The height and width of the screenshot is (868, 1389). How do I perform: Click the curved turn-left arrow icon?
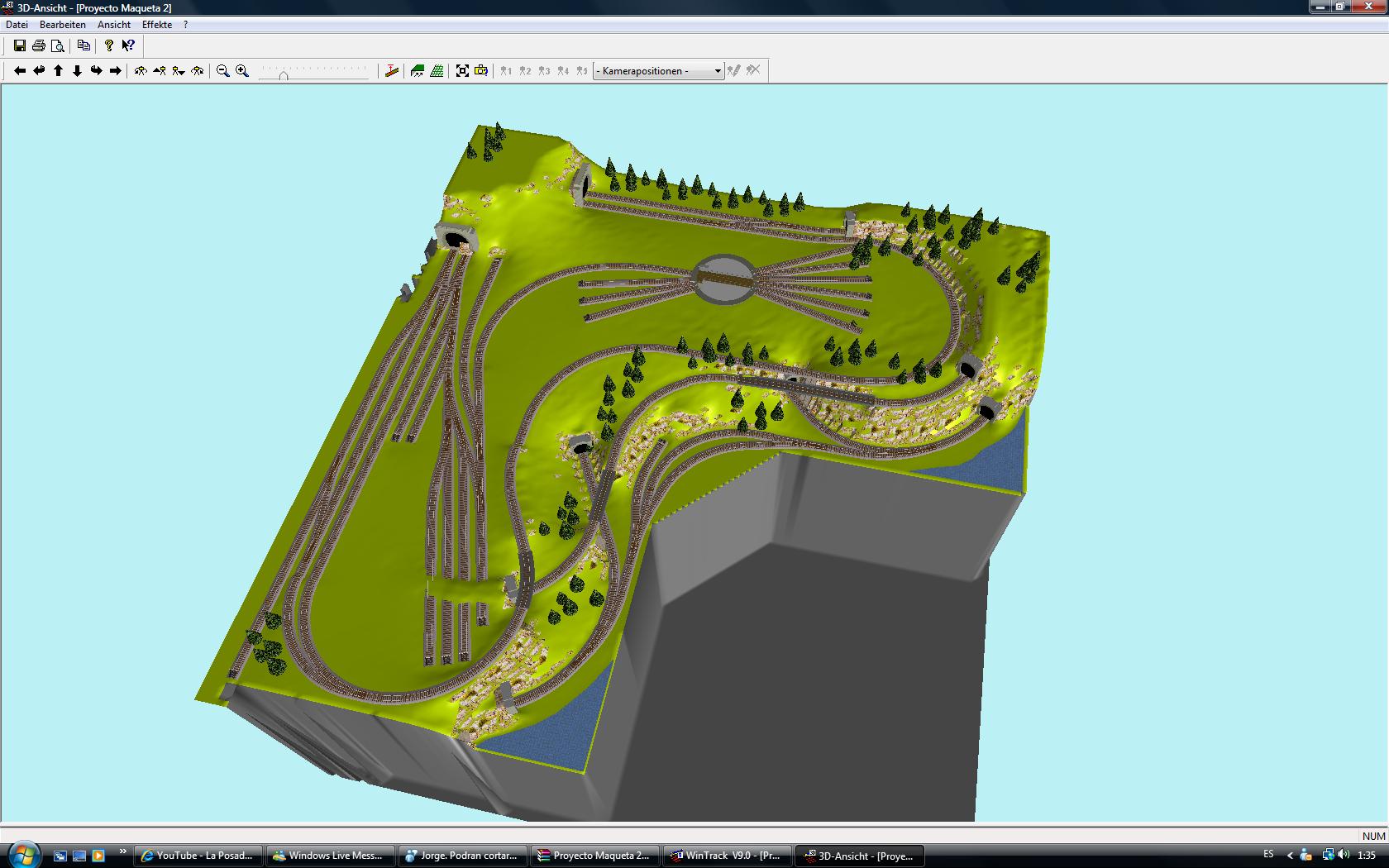[39, 71]
